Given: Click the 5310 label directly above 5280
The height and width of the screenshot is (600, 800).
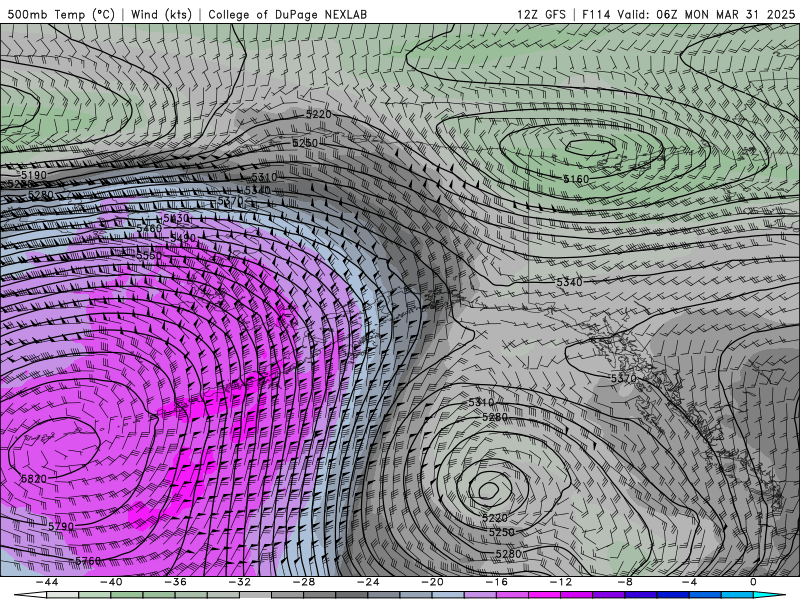Looking at the screenshot, I should coord(481,403).
